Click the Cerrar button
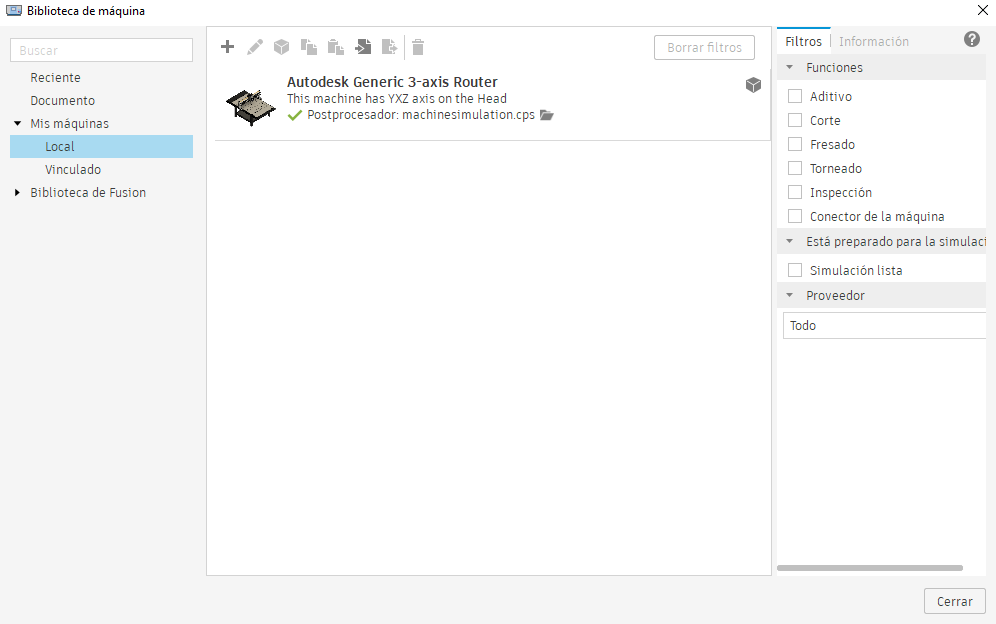The width and height of the screenshot is (996, 624). click(x=955, y=601)
